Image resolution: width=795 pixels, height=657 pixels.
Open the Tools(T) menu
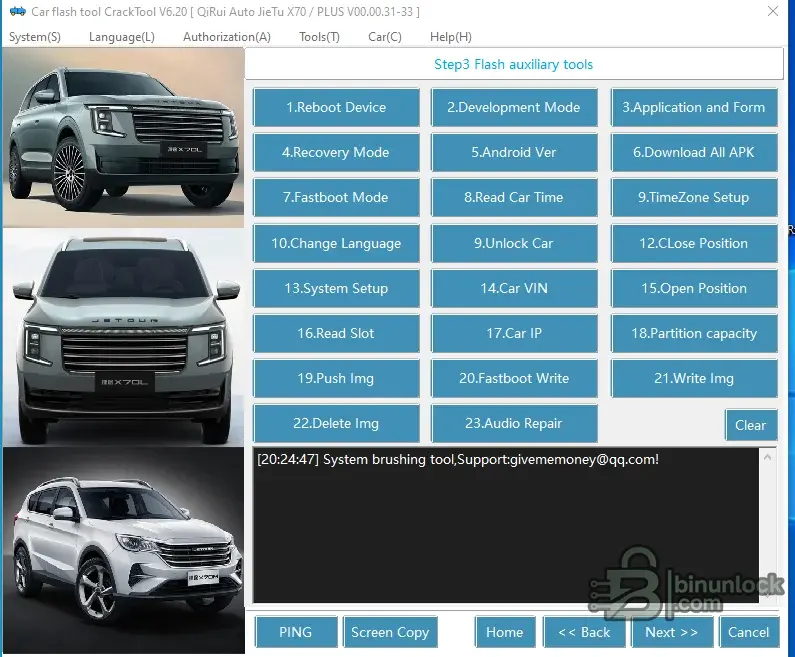coord(319,37)
